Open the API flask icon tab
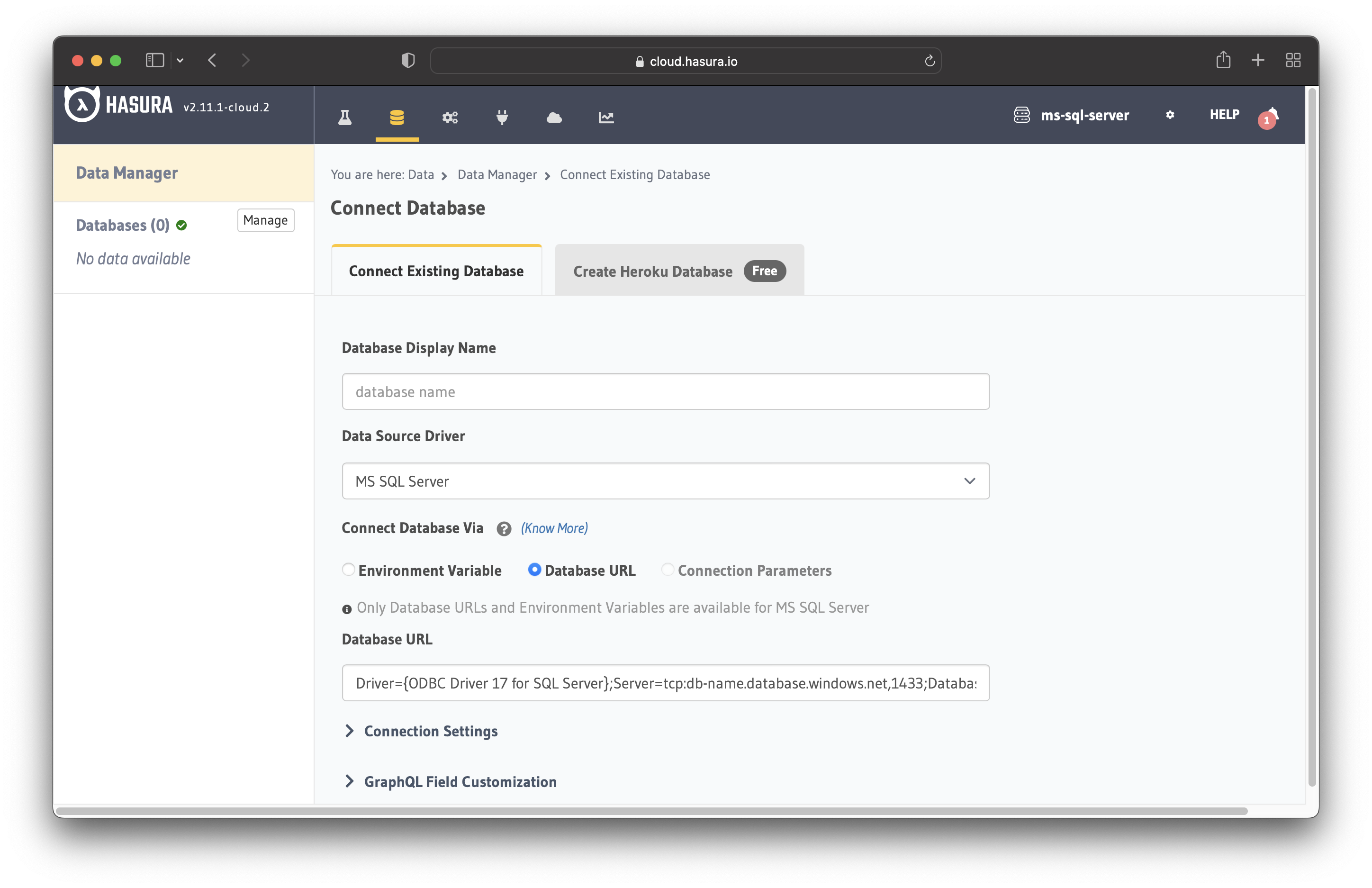The height and width of the screenshot is (888, 1372). tap(345, 118)
